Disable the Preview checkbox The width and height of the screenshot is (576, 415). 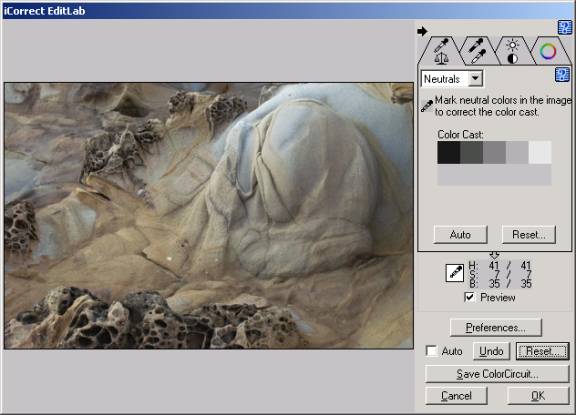(x=469, y=297)
